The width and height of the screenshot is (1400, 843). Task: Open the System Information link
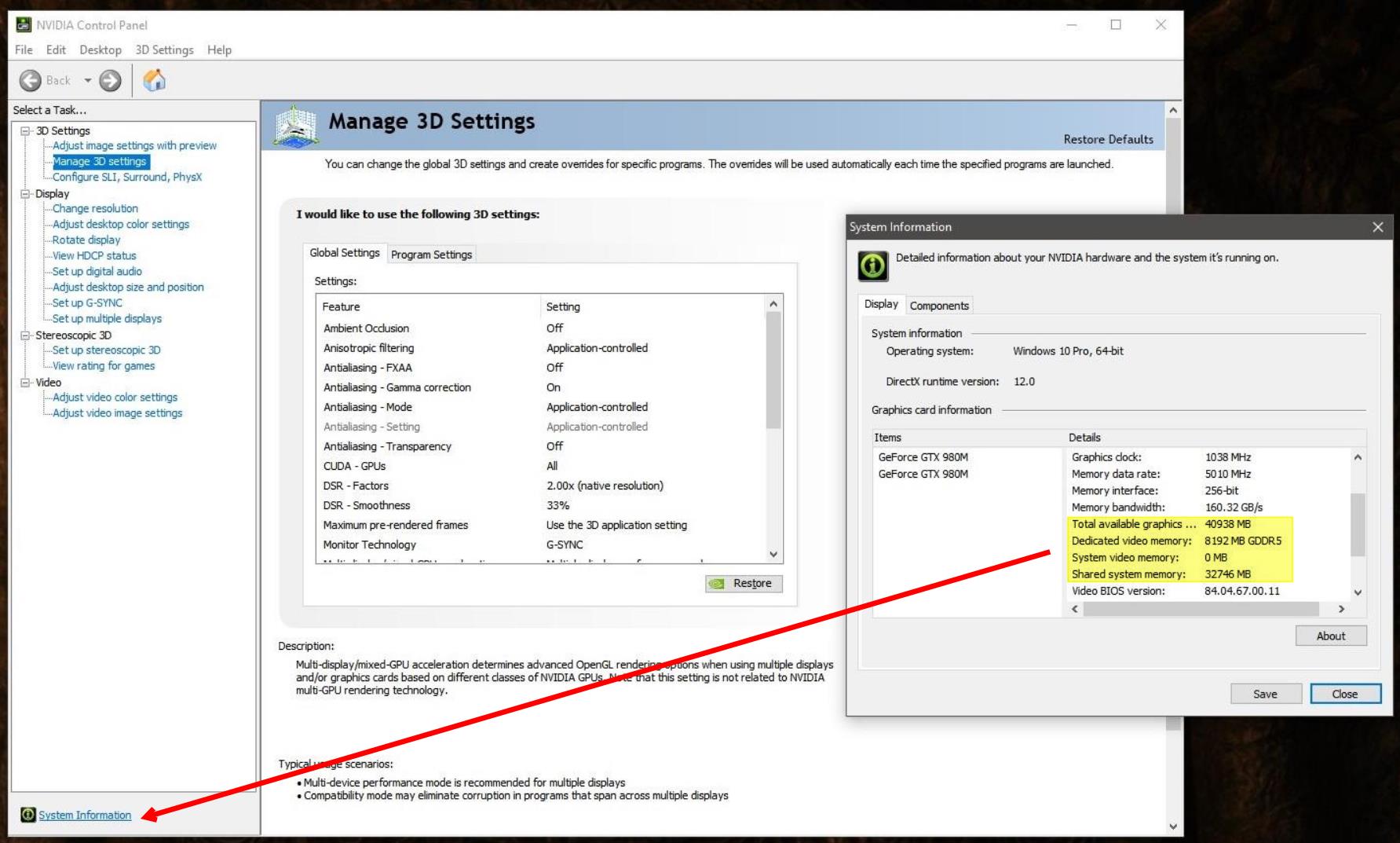pos(85,815)
